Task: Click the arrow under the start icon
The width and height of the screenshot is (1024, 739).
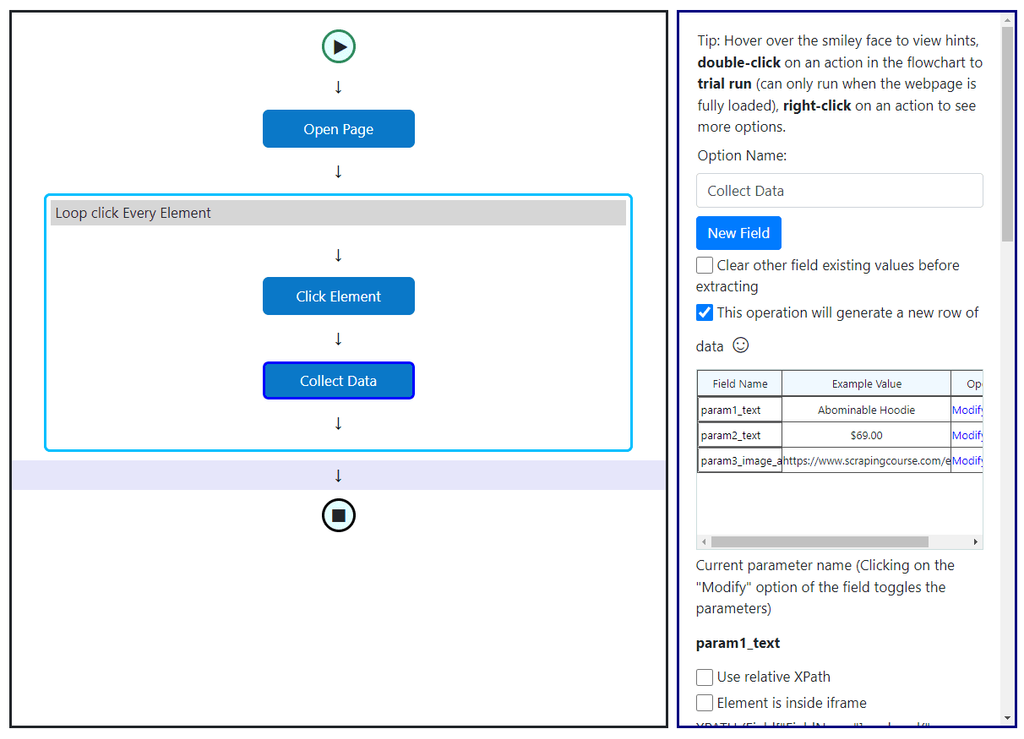Action: [339, 87]
